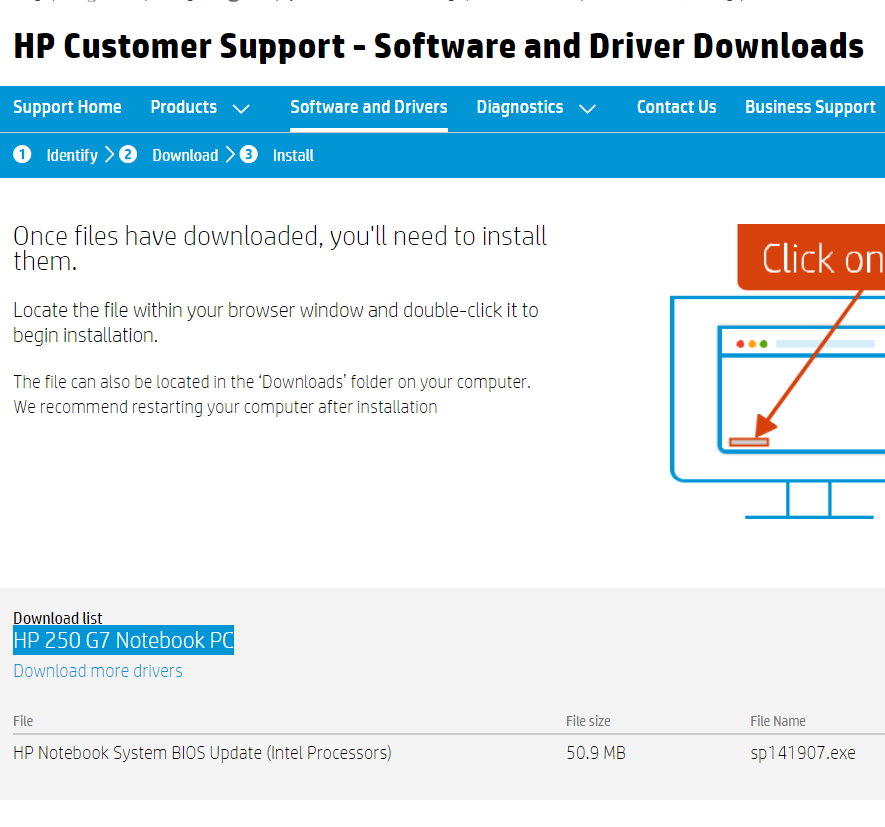The height and width of the screenshot is (827, 885).
Task: Open the Products menu
Action: pos(184,107)
